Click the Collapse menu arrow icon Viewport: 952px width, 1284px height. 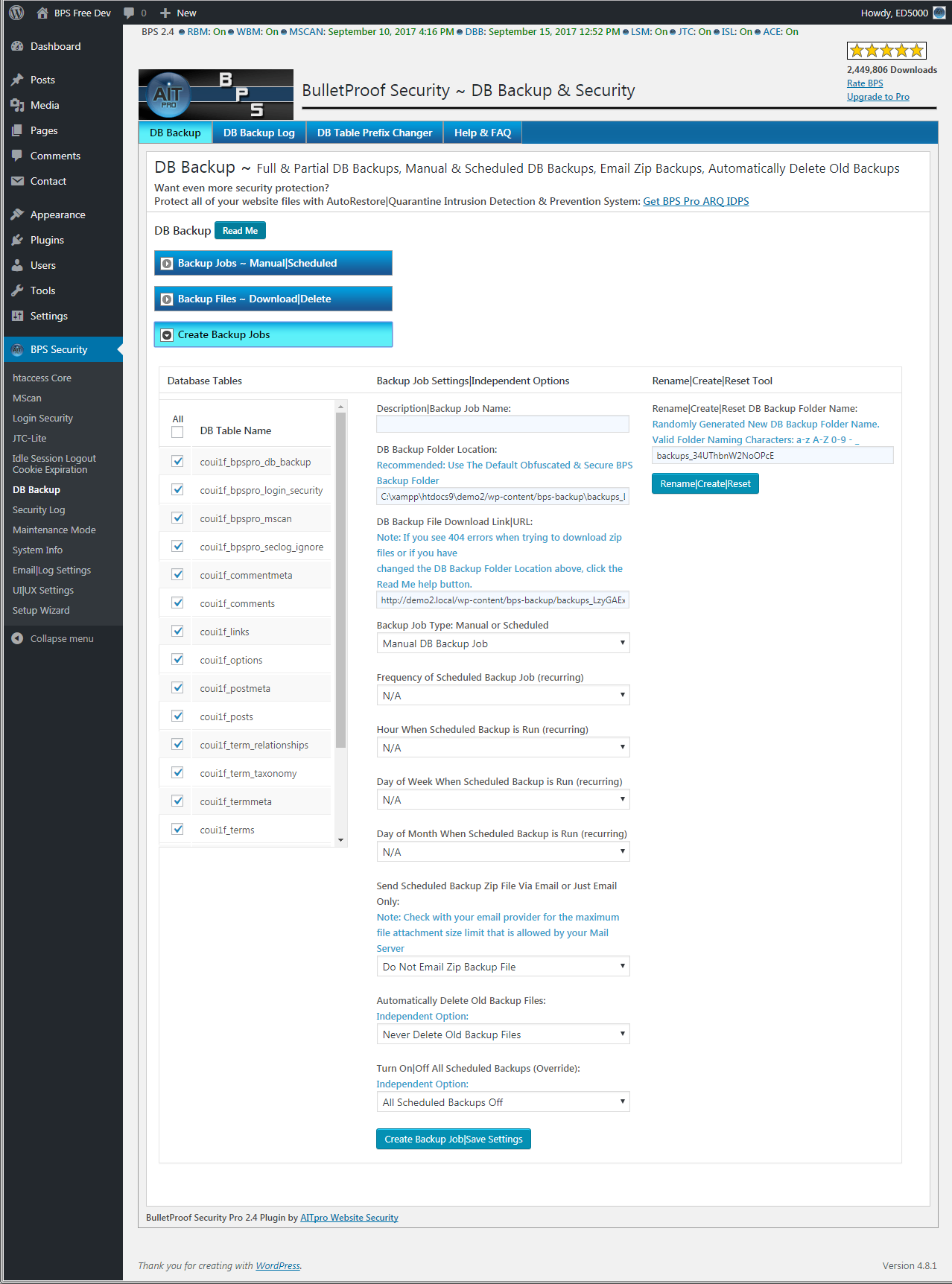click(x=18, y=638)
